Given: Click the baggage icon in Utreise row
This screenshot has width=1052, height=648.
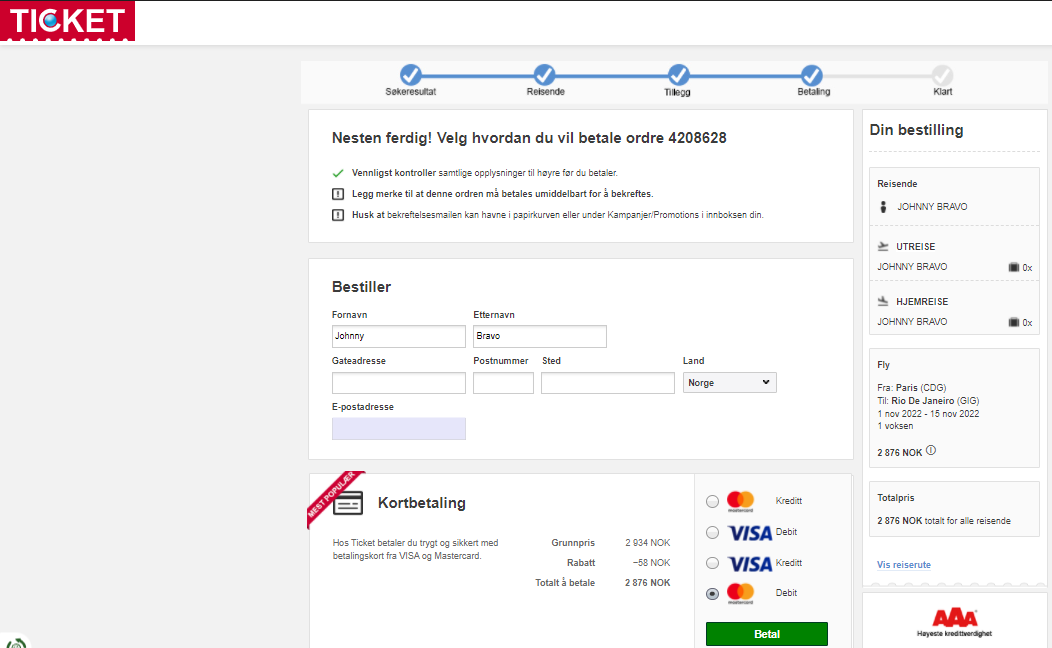Looking at the screenshot, I should click(1014, 267).
